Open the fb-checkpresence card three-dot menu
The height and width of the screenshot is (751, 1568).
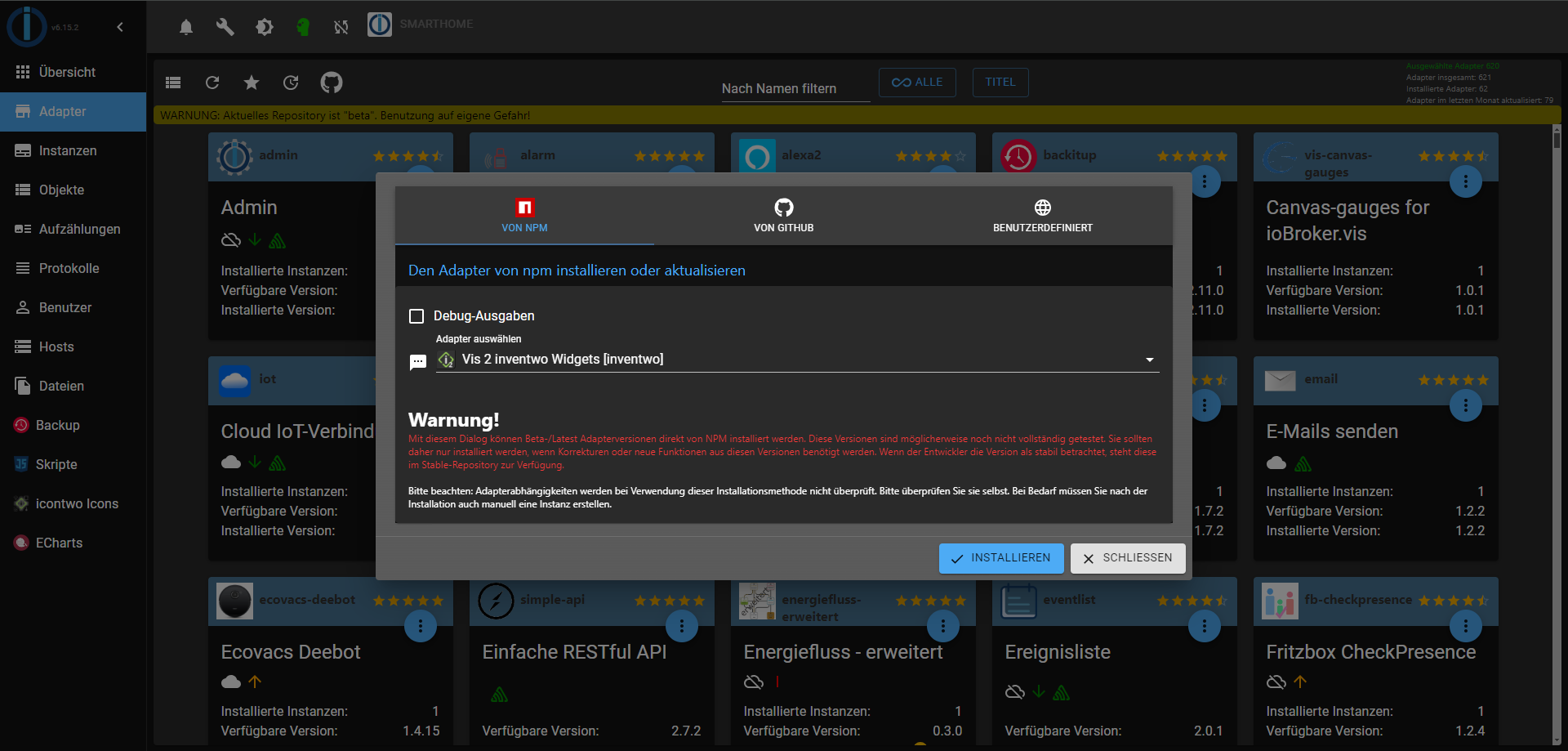pyautogui.click(x=1466, y=626)
